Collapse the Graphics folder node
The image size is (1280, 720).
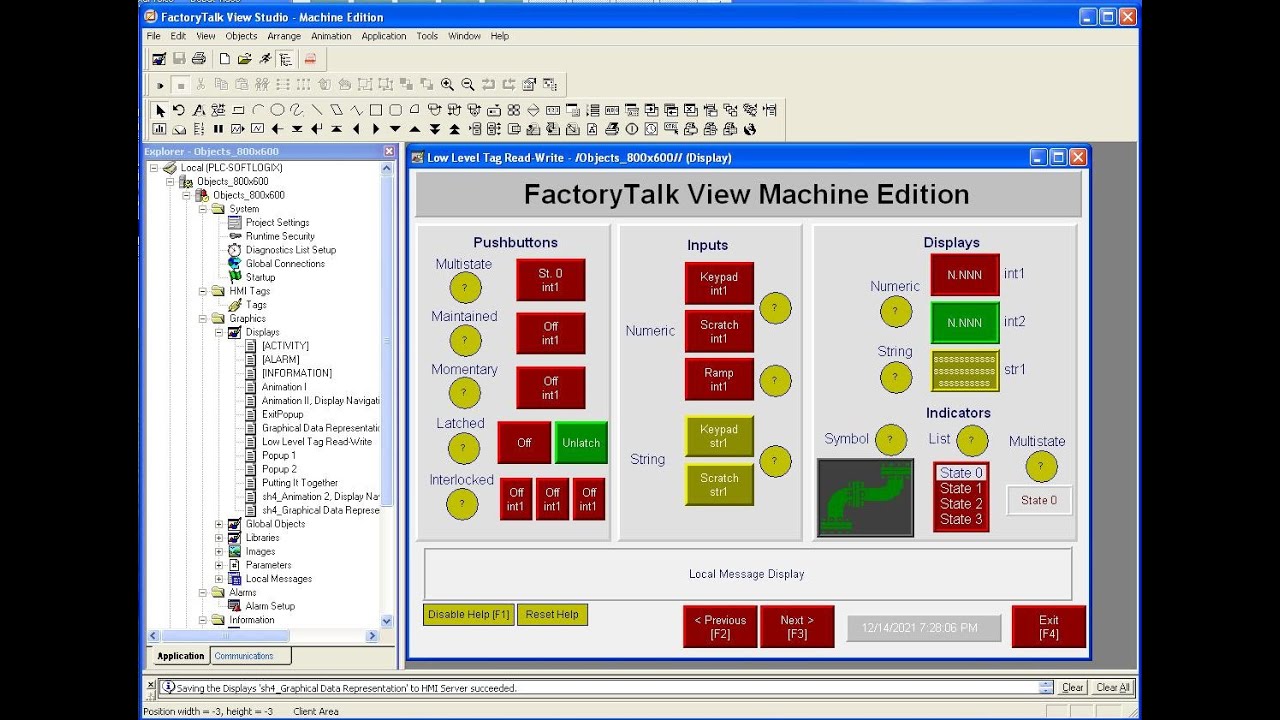(203, 318)
